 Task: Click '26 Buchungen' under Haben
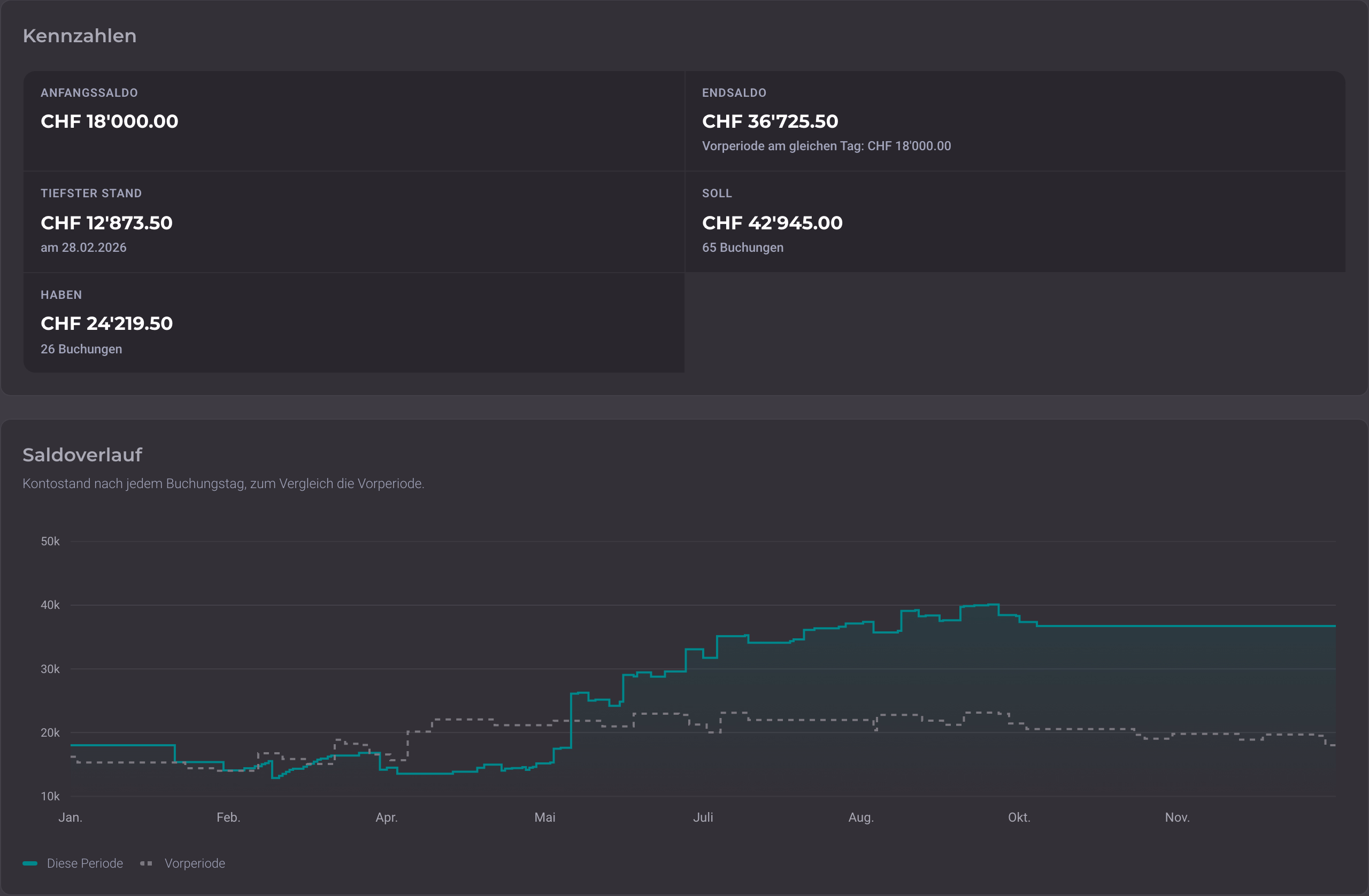pyautogui.click(x=81, y=349)
